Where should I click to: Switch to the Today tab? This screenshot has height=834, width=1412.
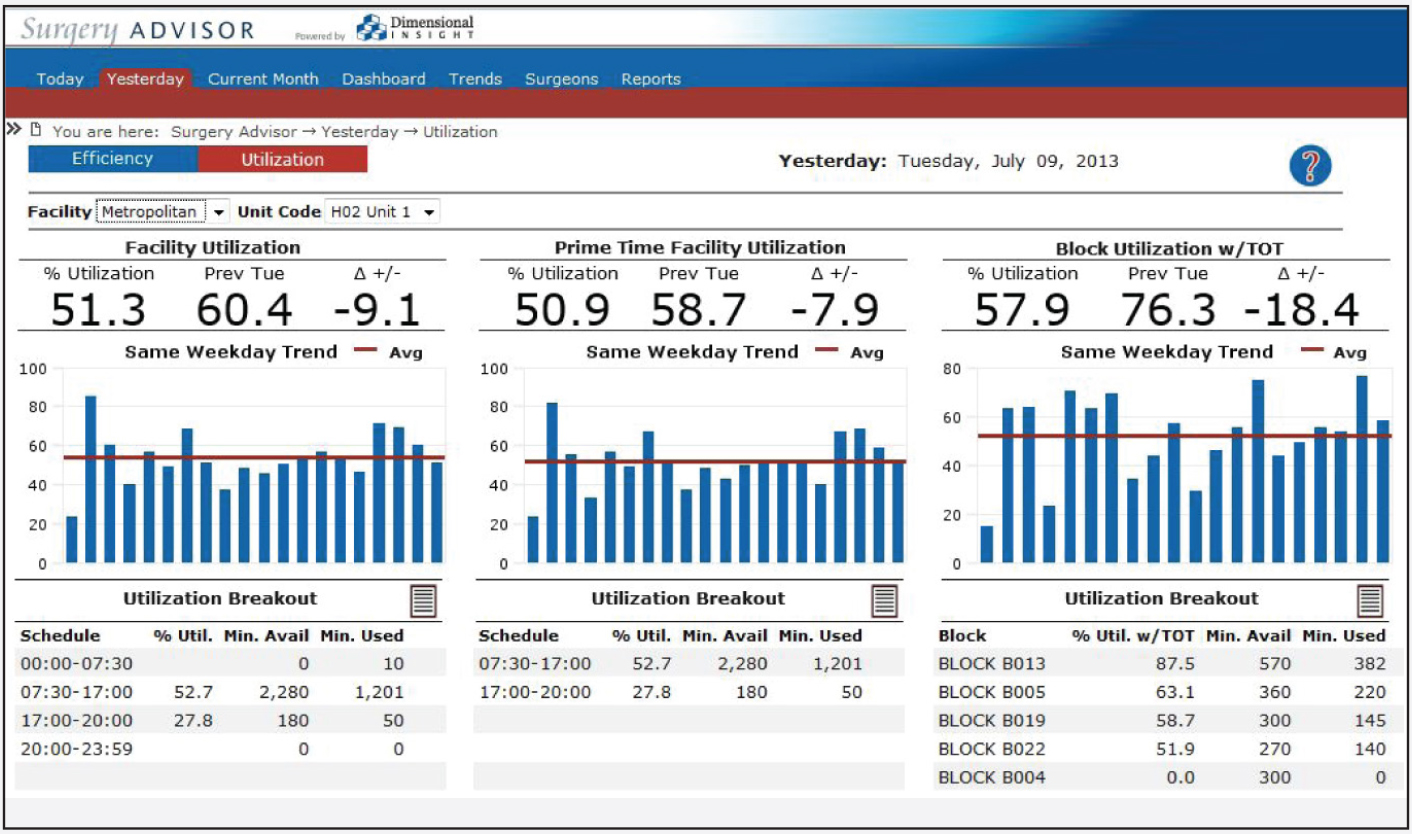[60, 79]
